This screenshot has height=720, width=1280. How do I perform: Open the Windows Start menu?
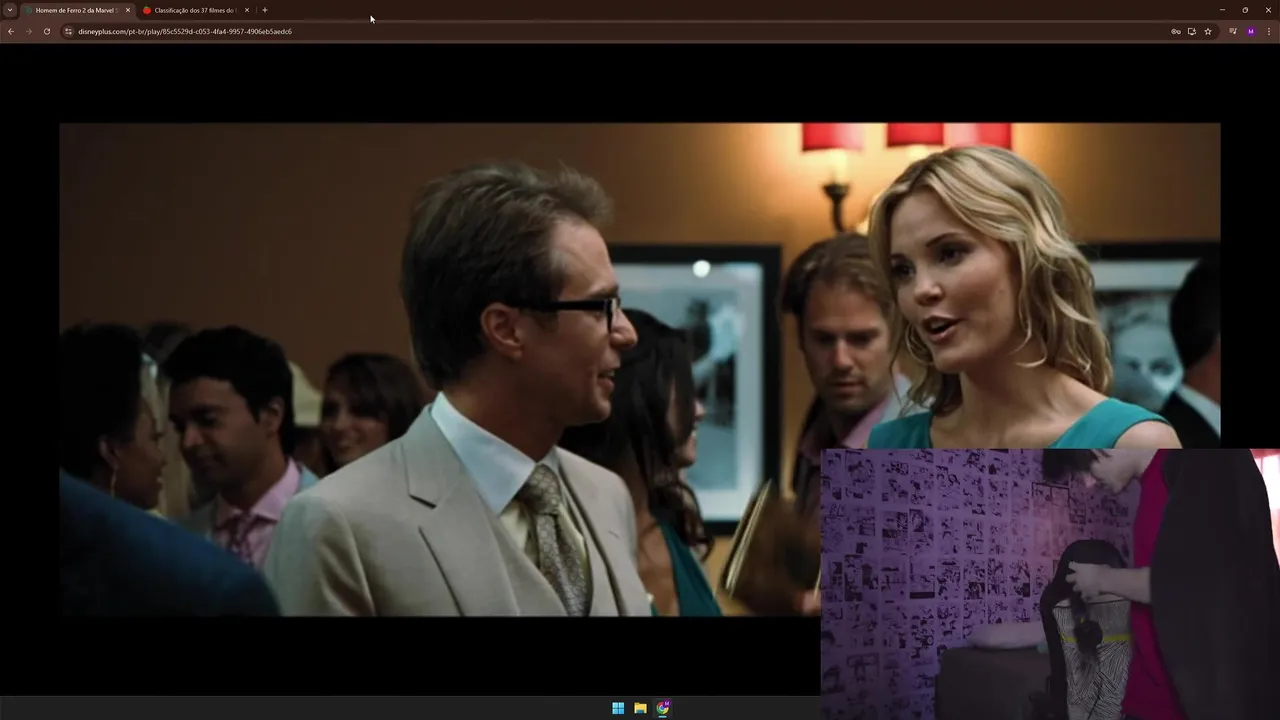[x=618, y=708]
